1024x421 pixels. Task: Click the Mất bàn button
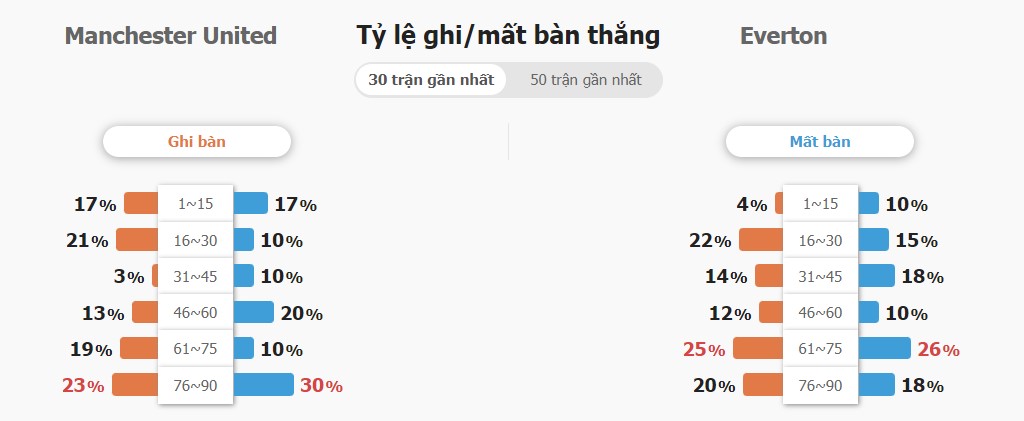tap(820, 142)
